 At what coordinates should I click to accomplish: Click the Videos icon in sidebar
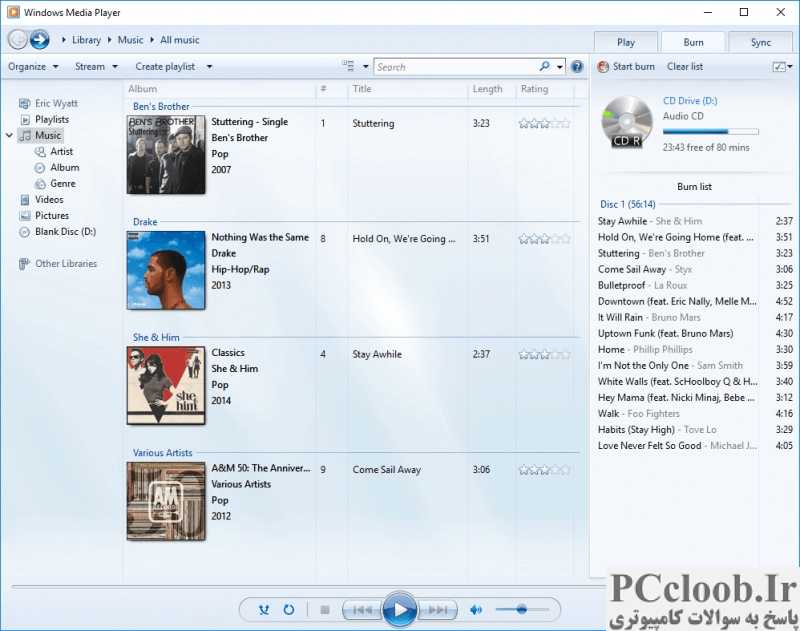pyautogui.click(x=25, y=199)
